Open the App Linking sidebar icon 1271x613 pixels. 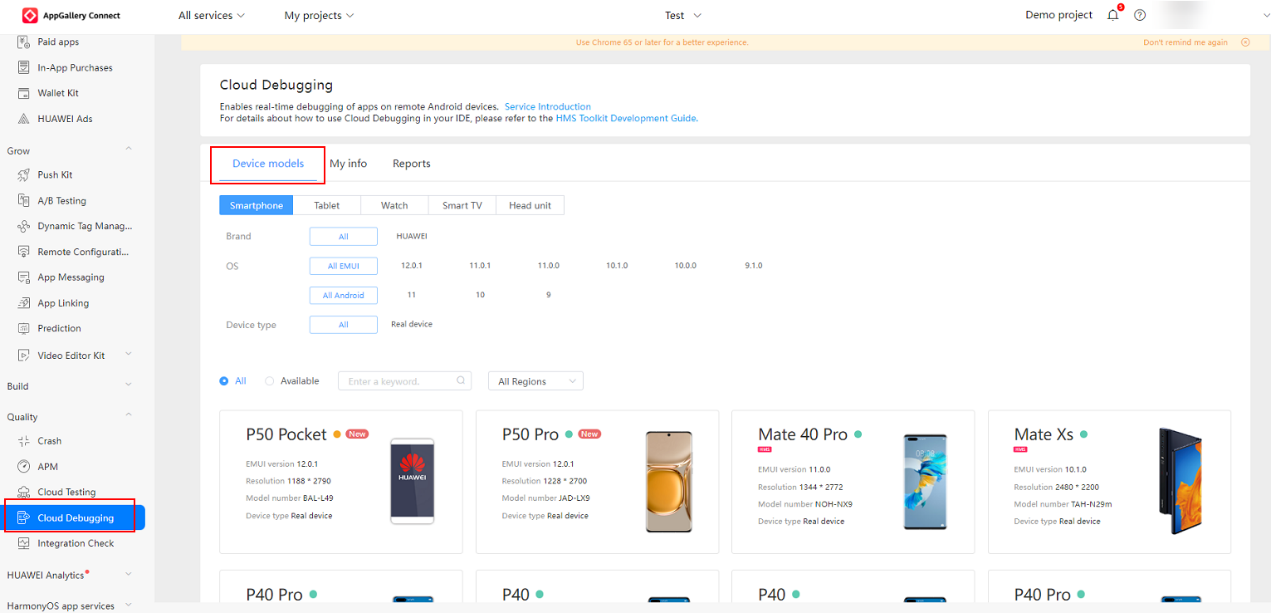tap(24, 303)
